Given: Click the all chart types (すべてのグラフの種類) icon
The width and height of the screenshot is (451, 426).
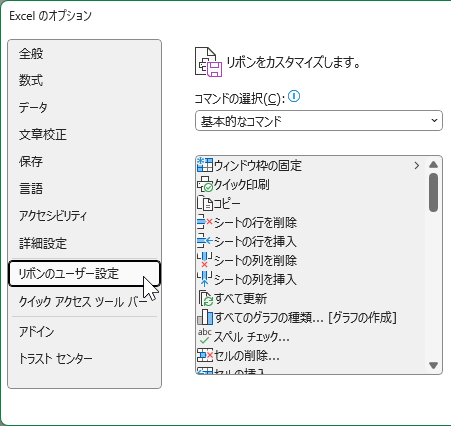Looking at the screenshot, I should coord(205,317).
